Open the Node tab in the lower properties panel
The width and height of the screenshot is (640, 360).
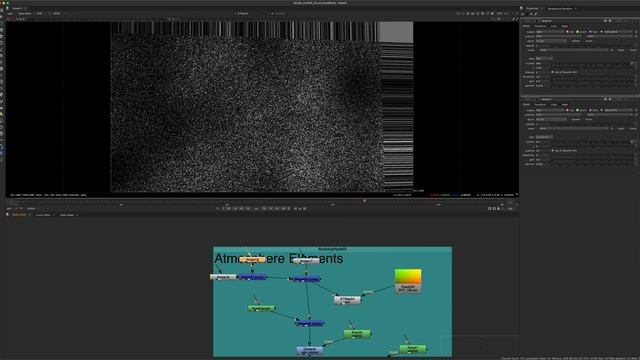pyautogui.click(x=564, y=104)
